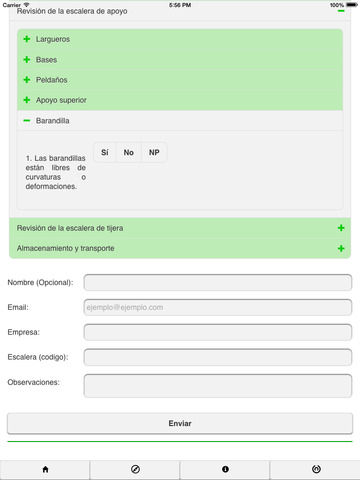Tap the battery indicator in the status bar
The height and width of the screenshot is (480, 360).
click(x=351, y=5)
